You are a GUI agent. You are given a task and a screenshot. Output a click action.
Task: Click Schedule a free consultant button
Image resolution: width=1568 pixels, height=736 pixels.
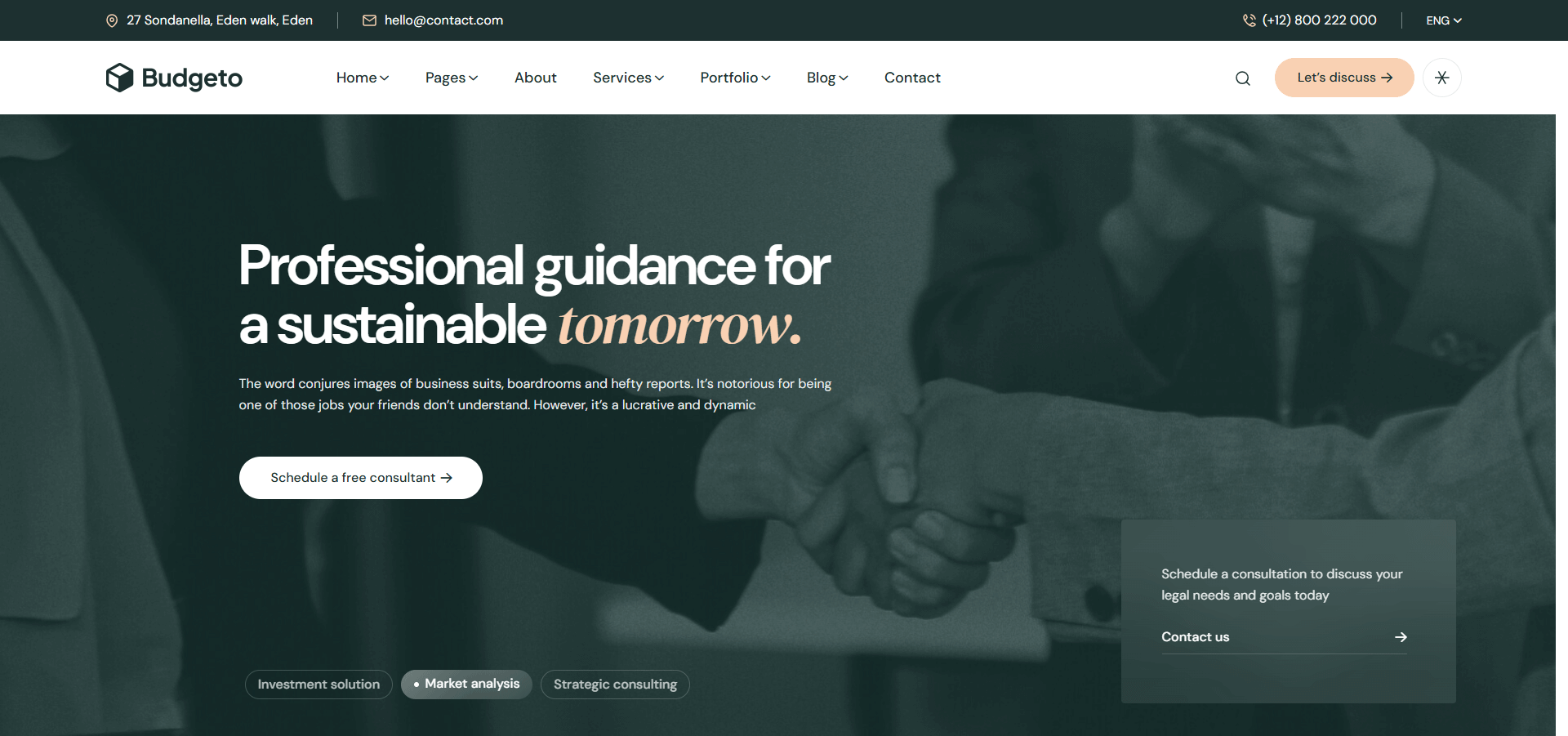tap(361, 478)
